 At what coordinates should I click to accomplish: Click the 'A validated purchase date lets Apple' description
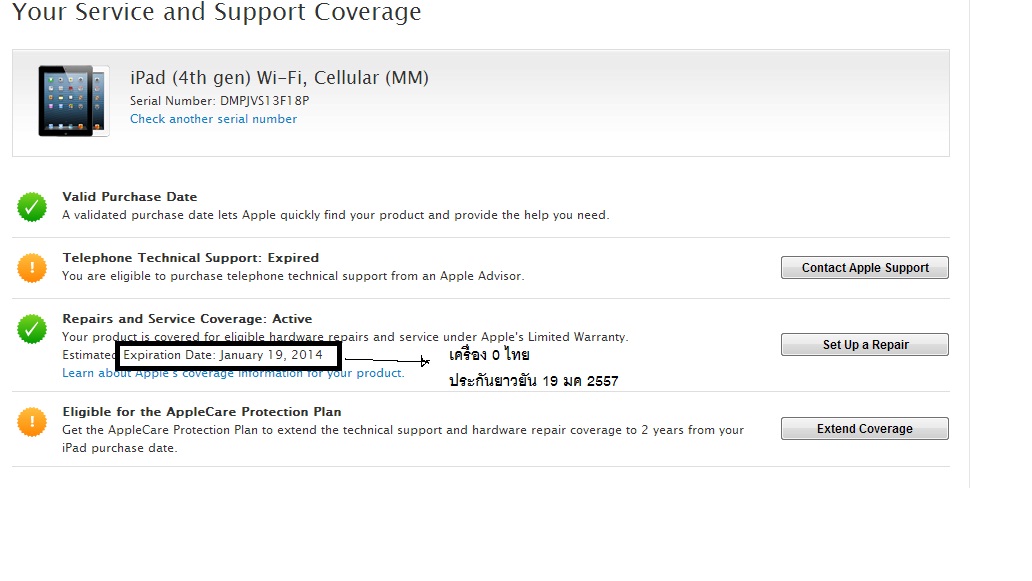[336, 215]
